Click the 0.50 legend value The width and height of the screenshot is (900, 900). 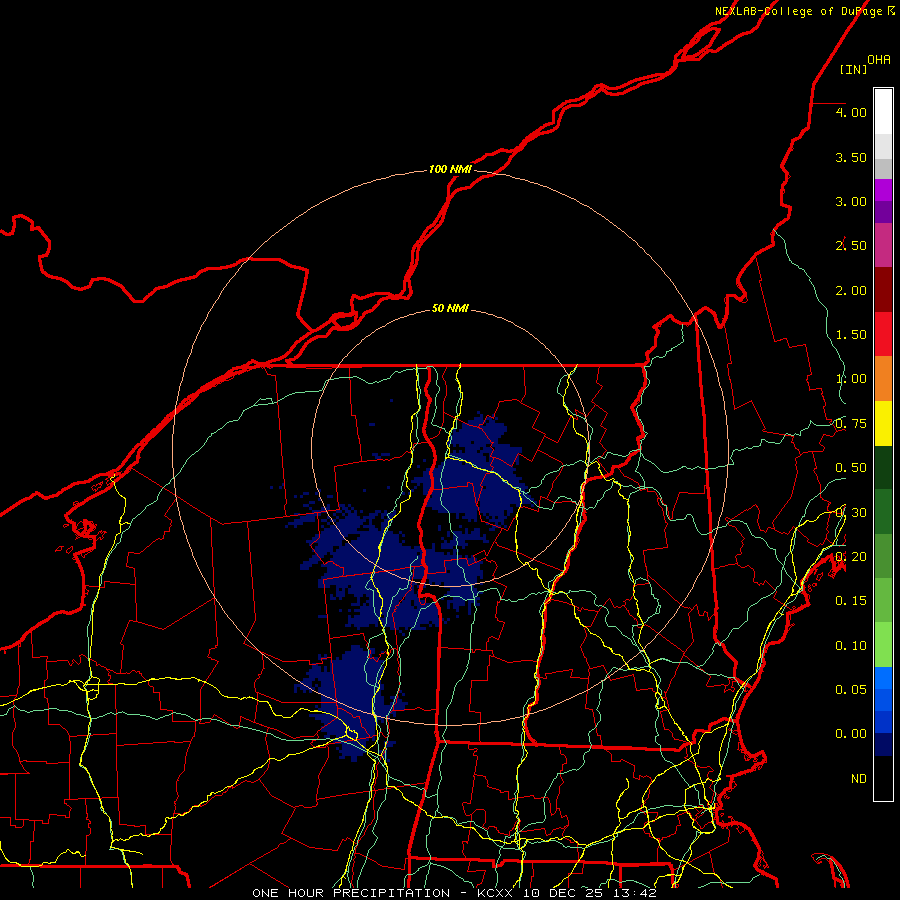point(851,468)
